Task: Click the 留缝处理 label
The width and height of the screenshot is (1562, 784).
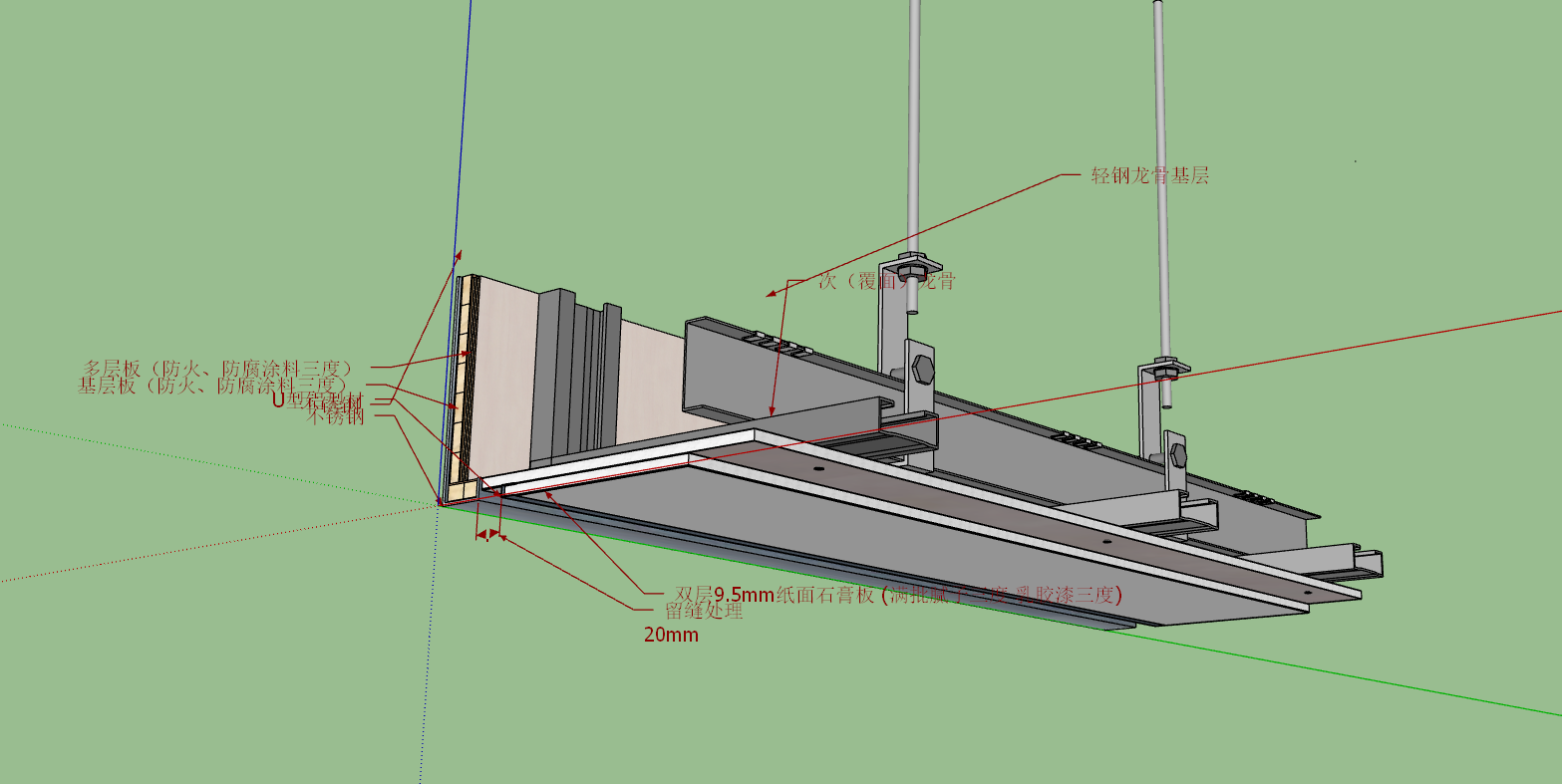Action: coord(704,612)
